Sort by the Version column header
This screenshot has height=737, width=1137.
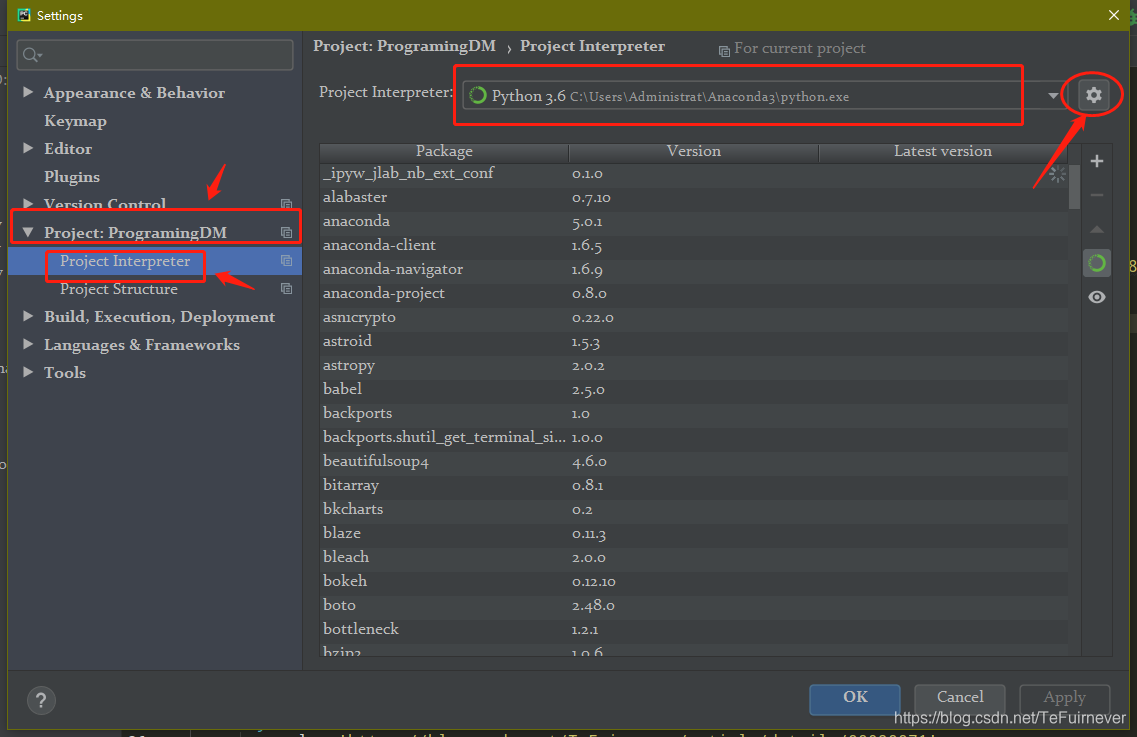pyautogui.click(x=694, y=152)
